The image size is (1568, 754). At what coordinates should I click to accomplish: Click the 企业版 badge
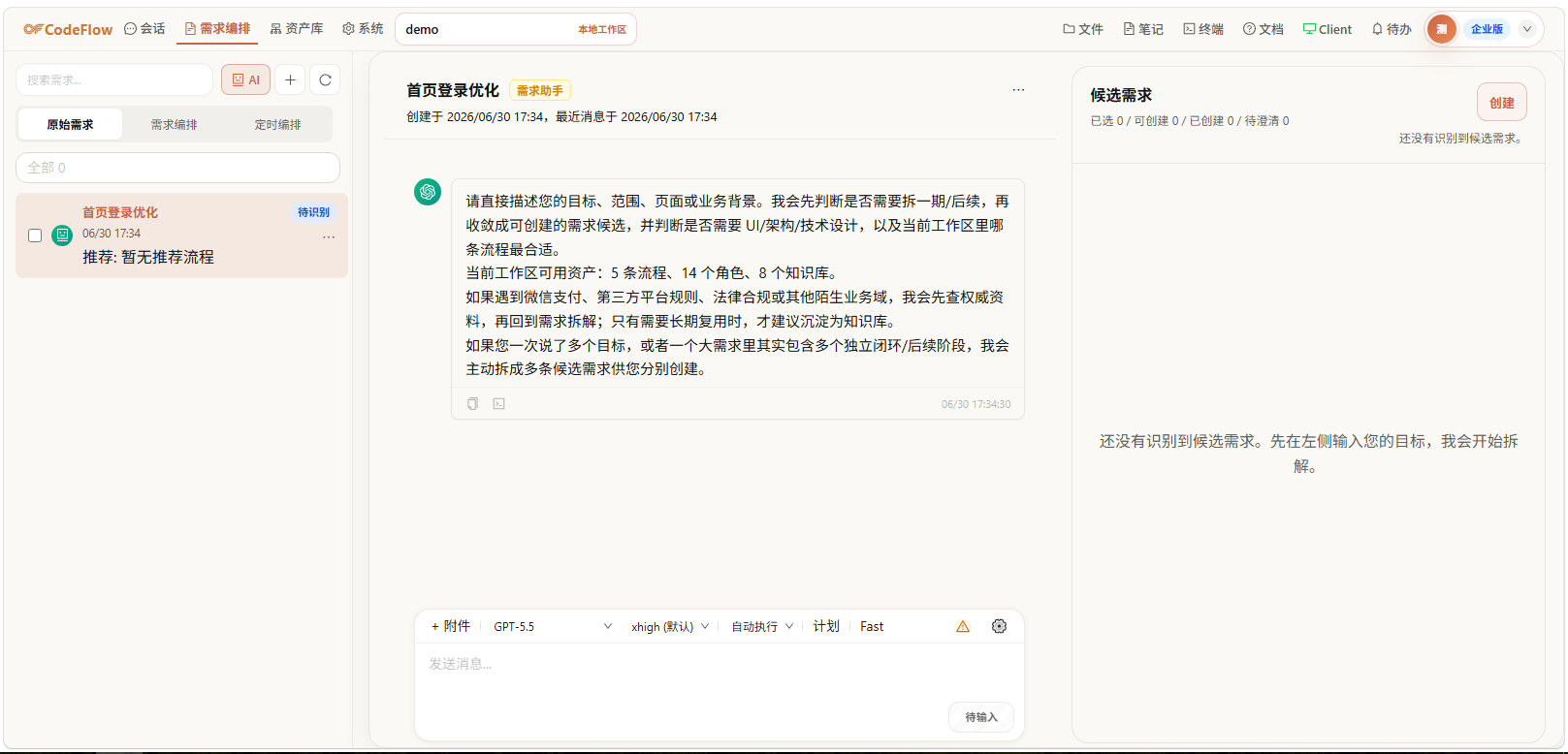point(1487,29)
